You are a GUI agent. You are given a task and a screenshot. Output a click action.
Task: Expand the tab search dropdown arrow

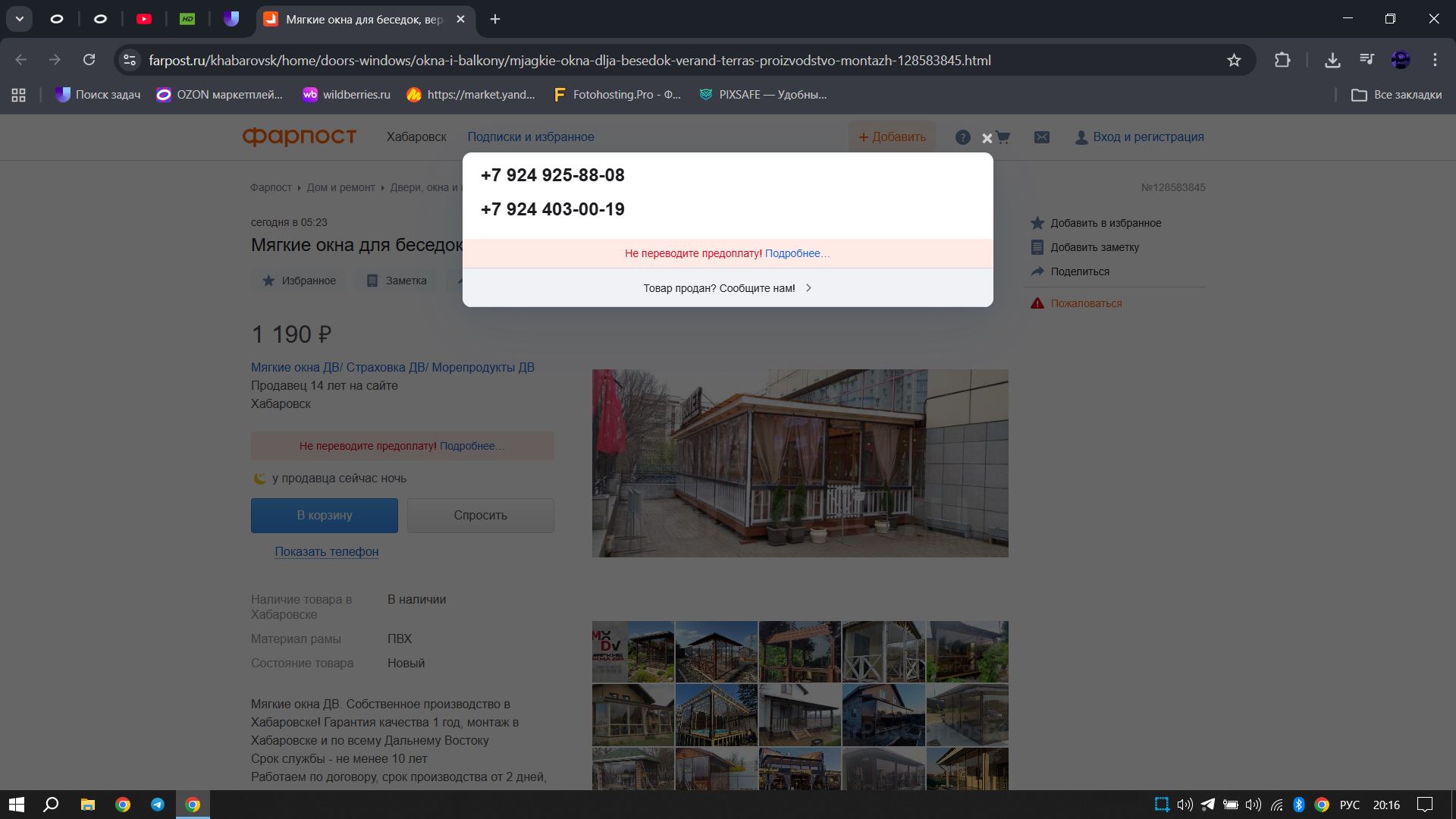pyautogui.click(x=20, y=19)
